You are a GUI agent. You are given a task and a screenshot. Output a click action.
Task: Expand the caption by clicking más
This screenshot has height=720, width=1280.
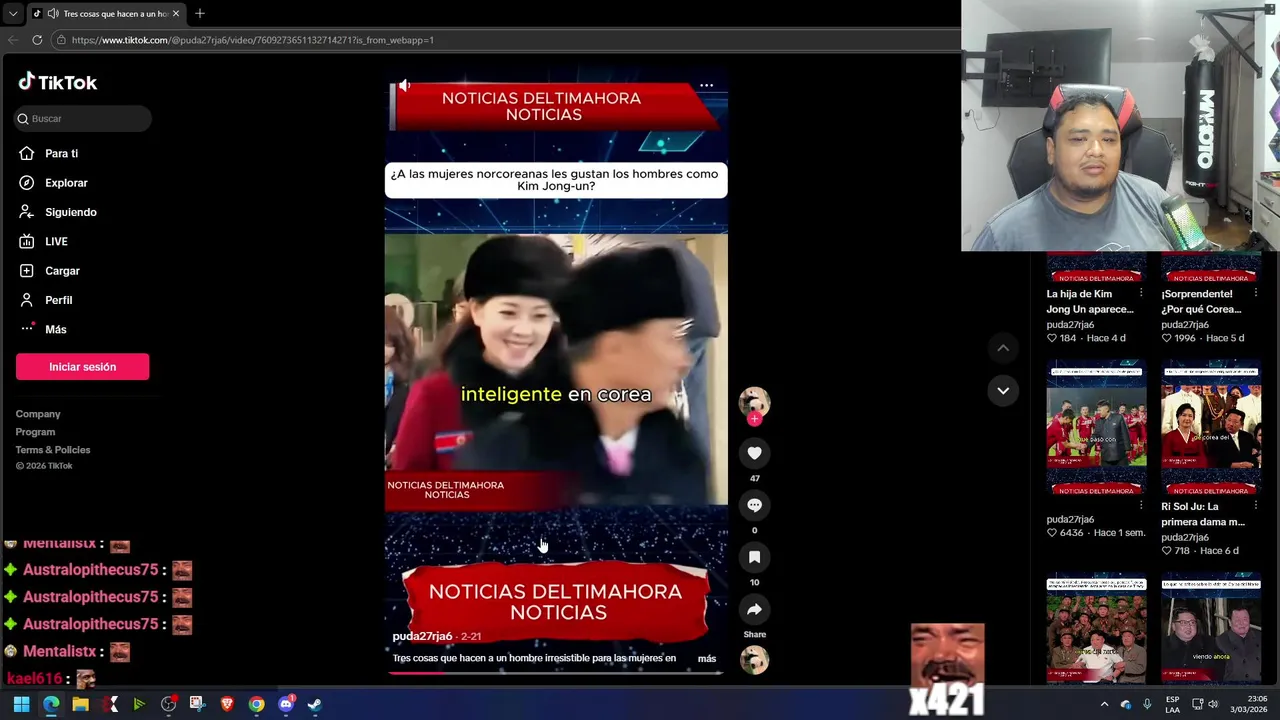707,658
